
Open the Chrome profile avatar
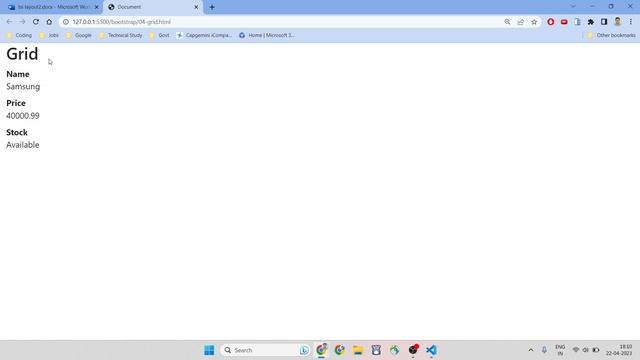[x=618, y=22]
